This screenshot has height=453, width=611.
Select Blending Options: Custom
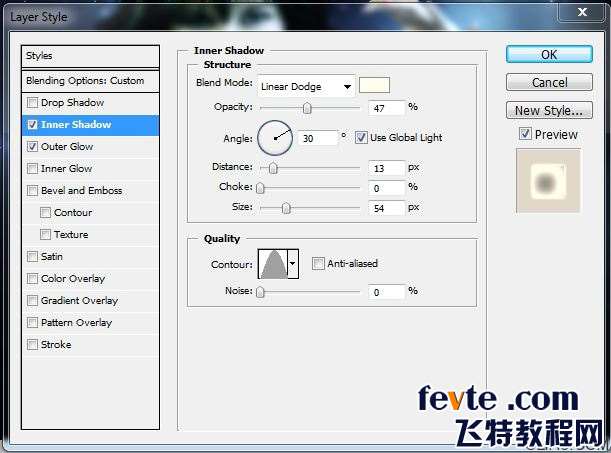point(90,81)
